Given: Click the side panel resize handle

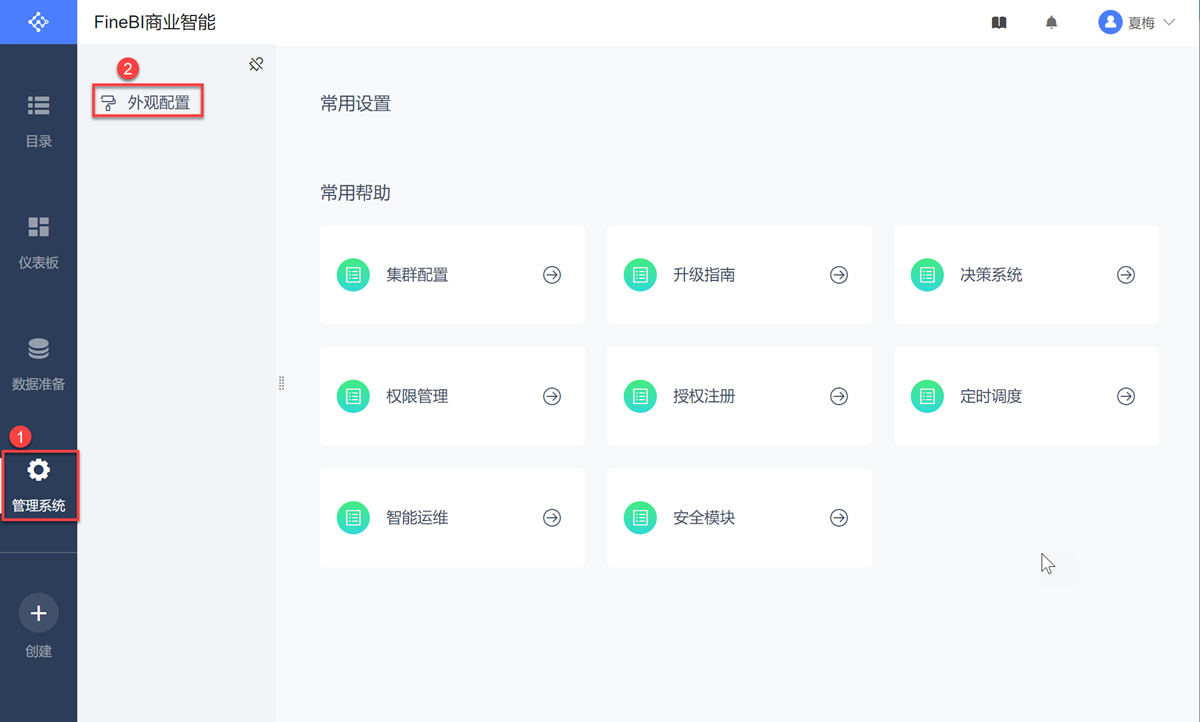Looking at the screenshot, I should coord(281,383).
